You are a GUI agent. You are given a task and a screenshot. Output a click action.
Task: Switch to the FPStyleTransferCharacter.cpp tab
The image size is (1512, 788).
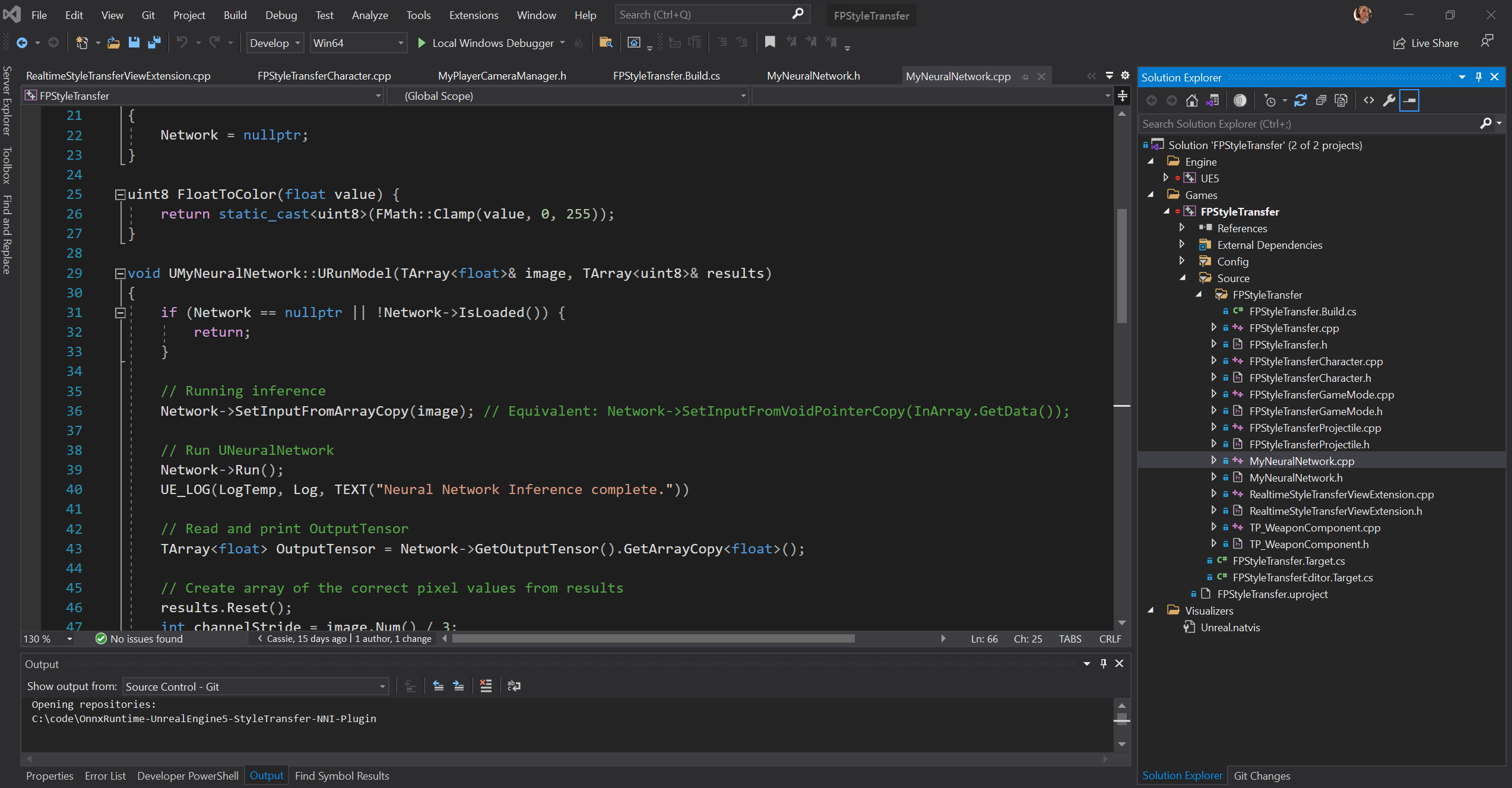tap(324, 76)
